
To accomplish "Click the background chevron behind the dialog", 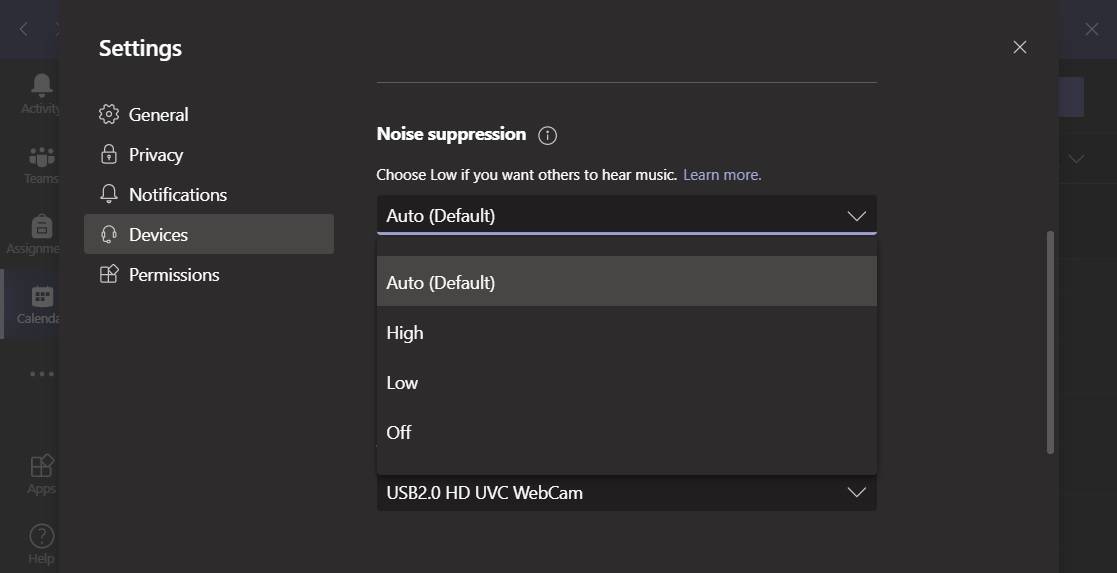I will 1076,158.
